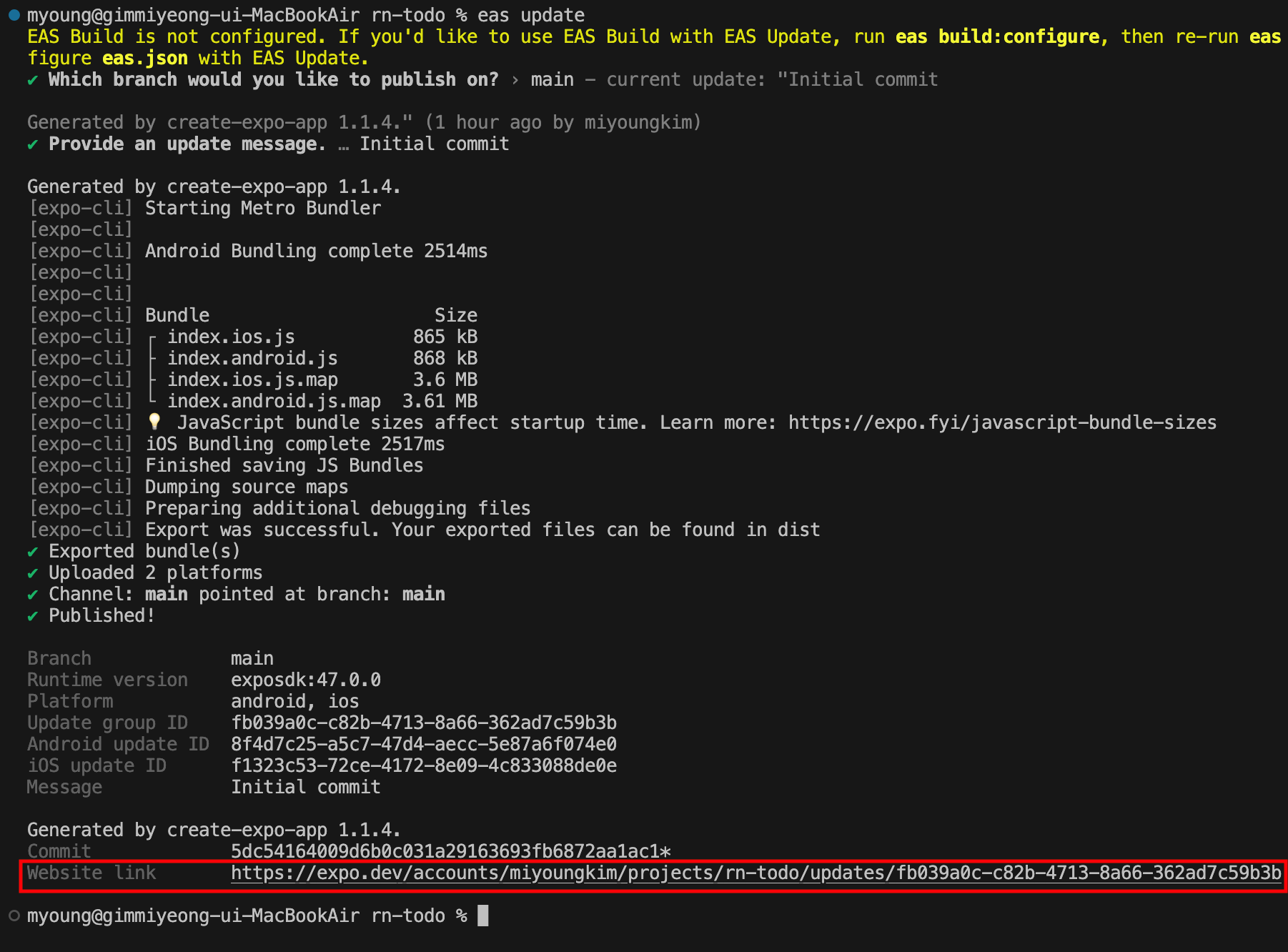Click the Message value 'Initial commit'
This screenshot has height=952, width=1288.
coord(306,788)
